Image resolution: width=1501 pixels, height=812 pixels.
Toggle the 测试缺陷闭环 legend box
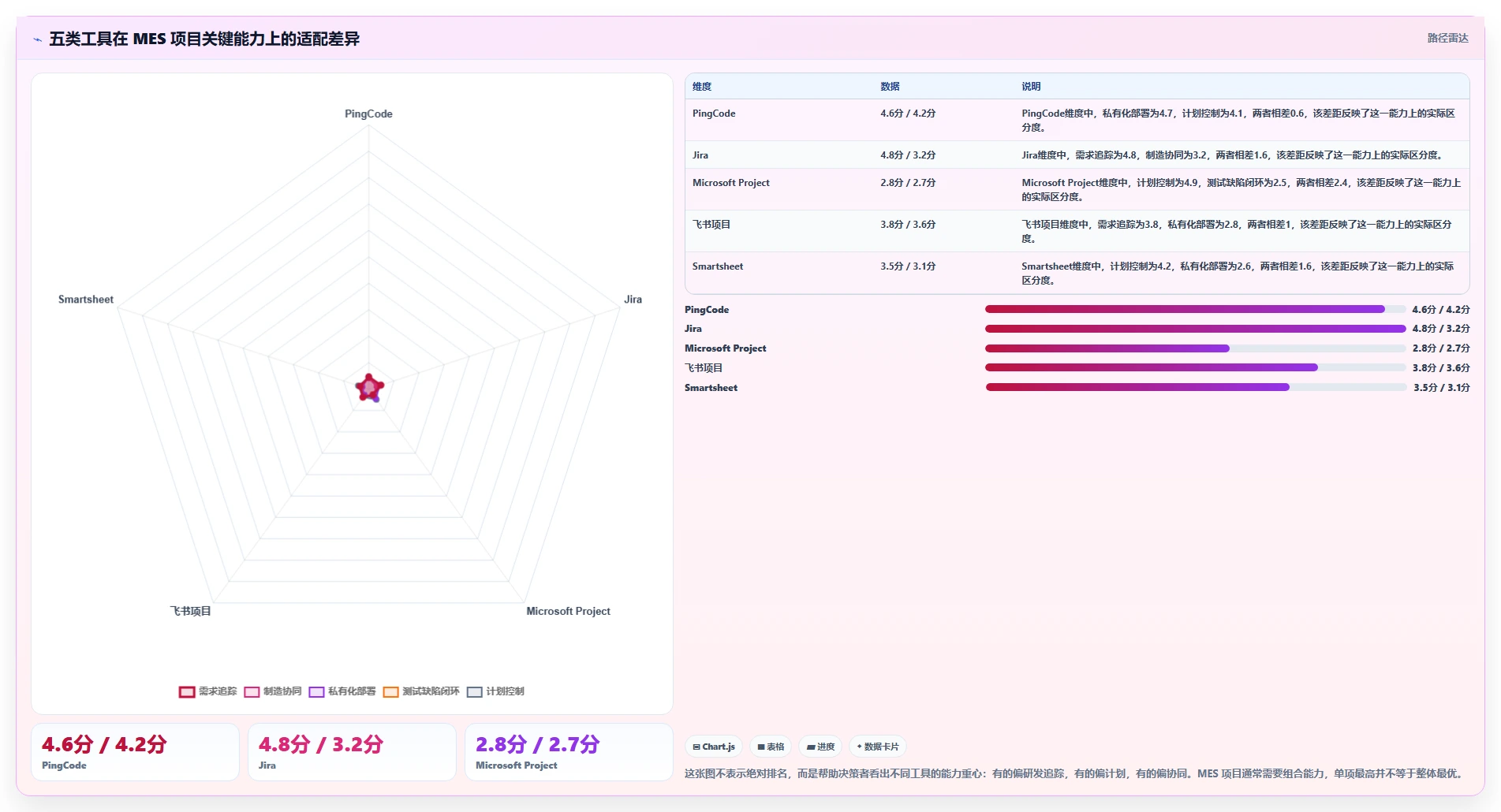pyautogui.click(x=390, y=692)
